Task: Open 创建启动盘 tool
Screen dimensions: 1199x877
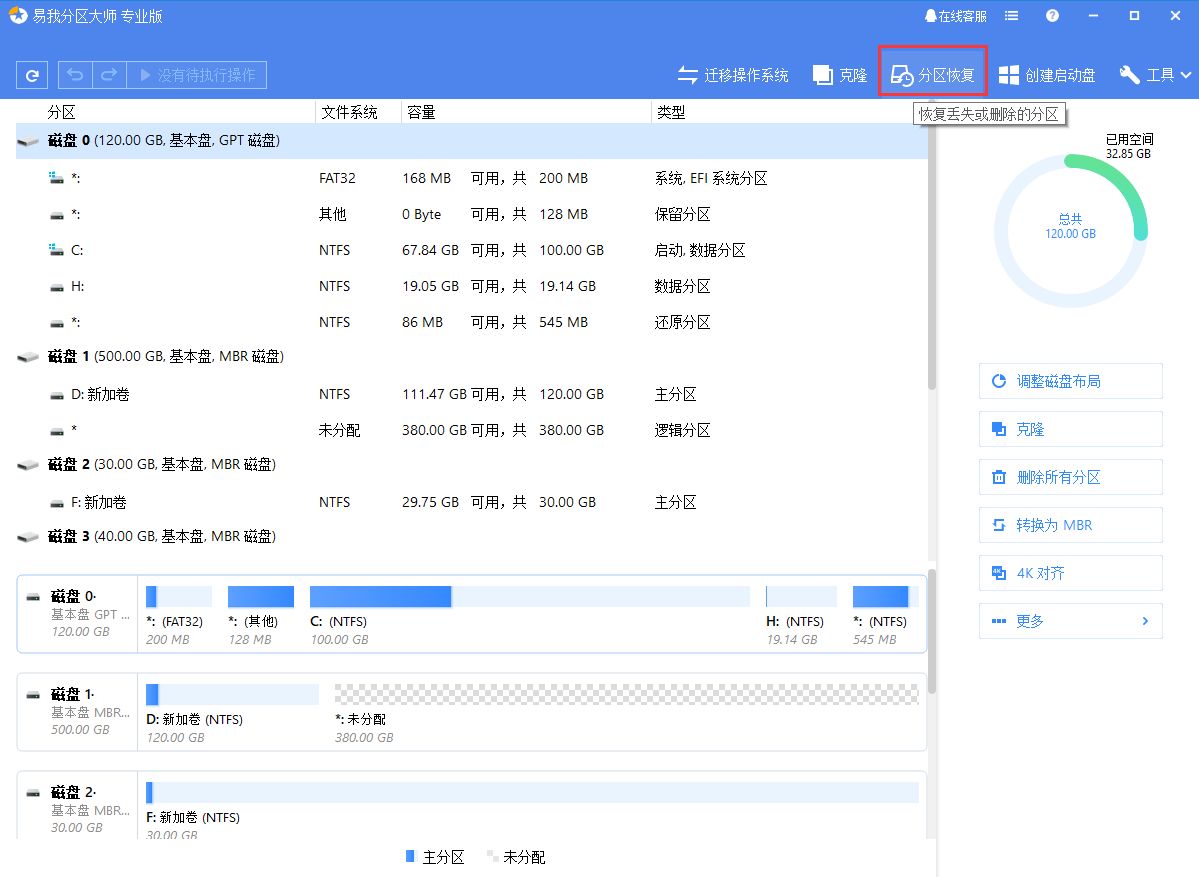Action: tap(1047, 75)
